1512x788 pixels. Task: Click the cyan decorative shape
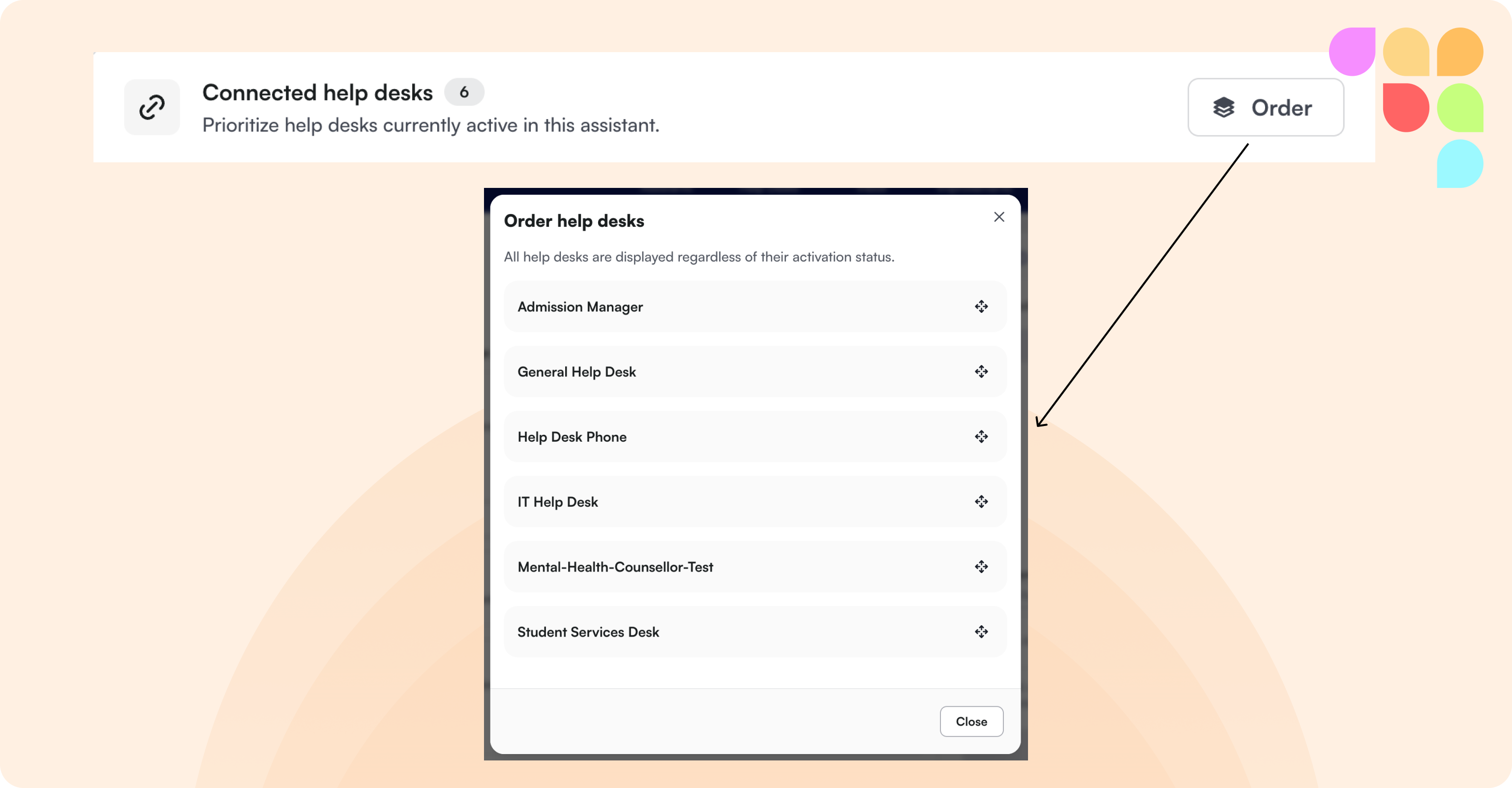tap(1460, 164)
